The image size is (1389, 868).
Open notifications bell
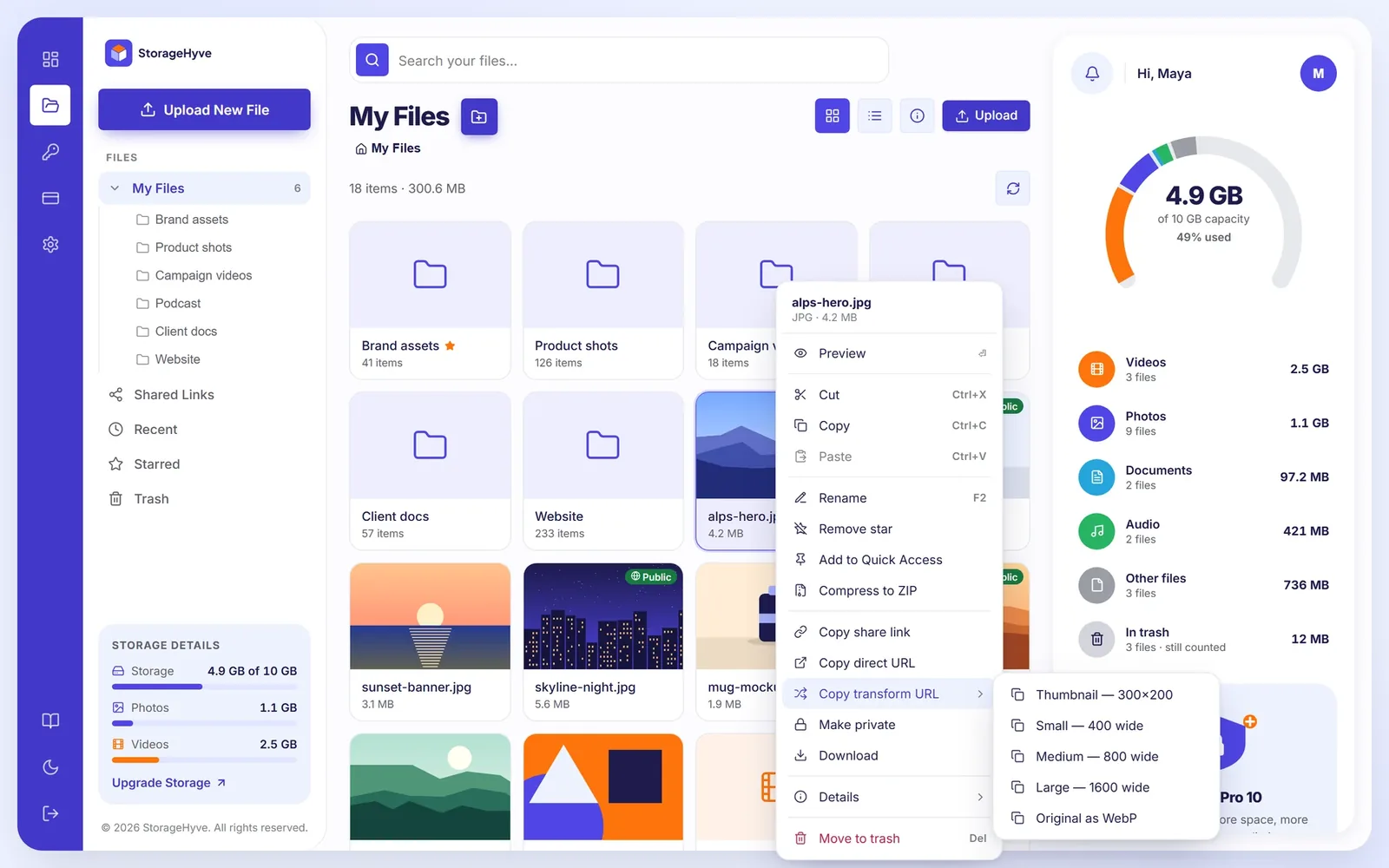(1092, 74)
